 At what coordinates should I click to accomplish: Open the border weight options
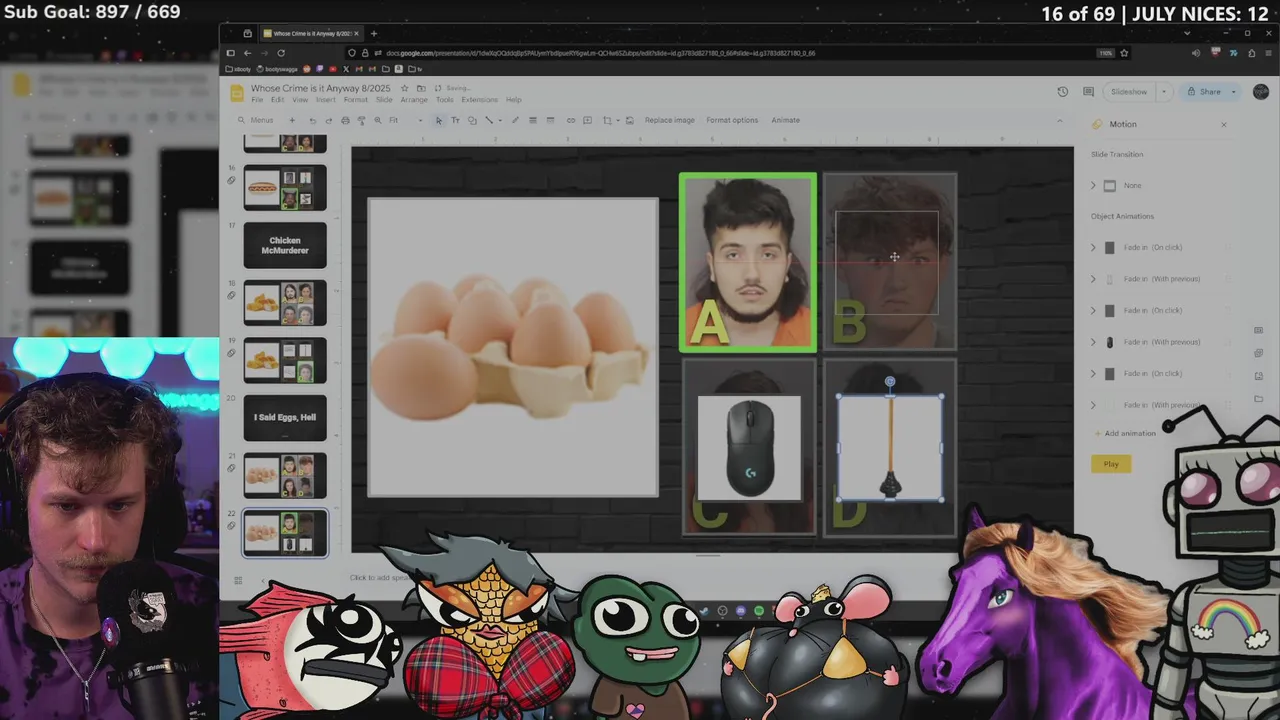tap(532, 120)
